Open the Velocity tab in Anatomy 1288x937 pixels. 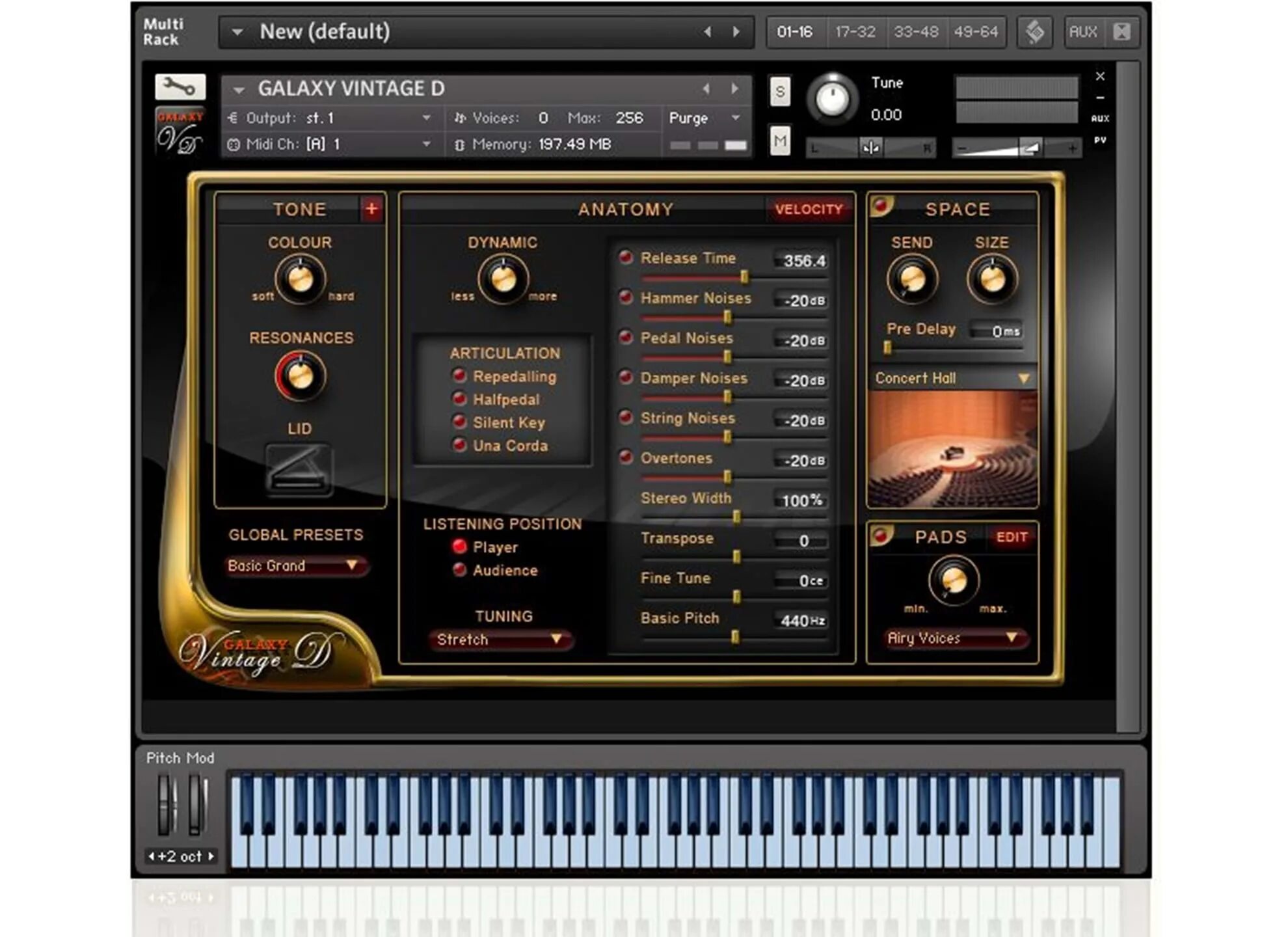808,209
